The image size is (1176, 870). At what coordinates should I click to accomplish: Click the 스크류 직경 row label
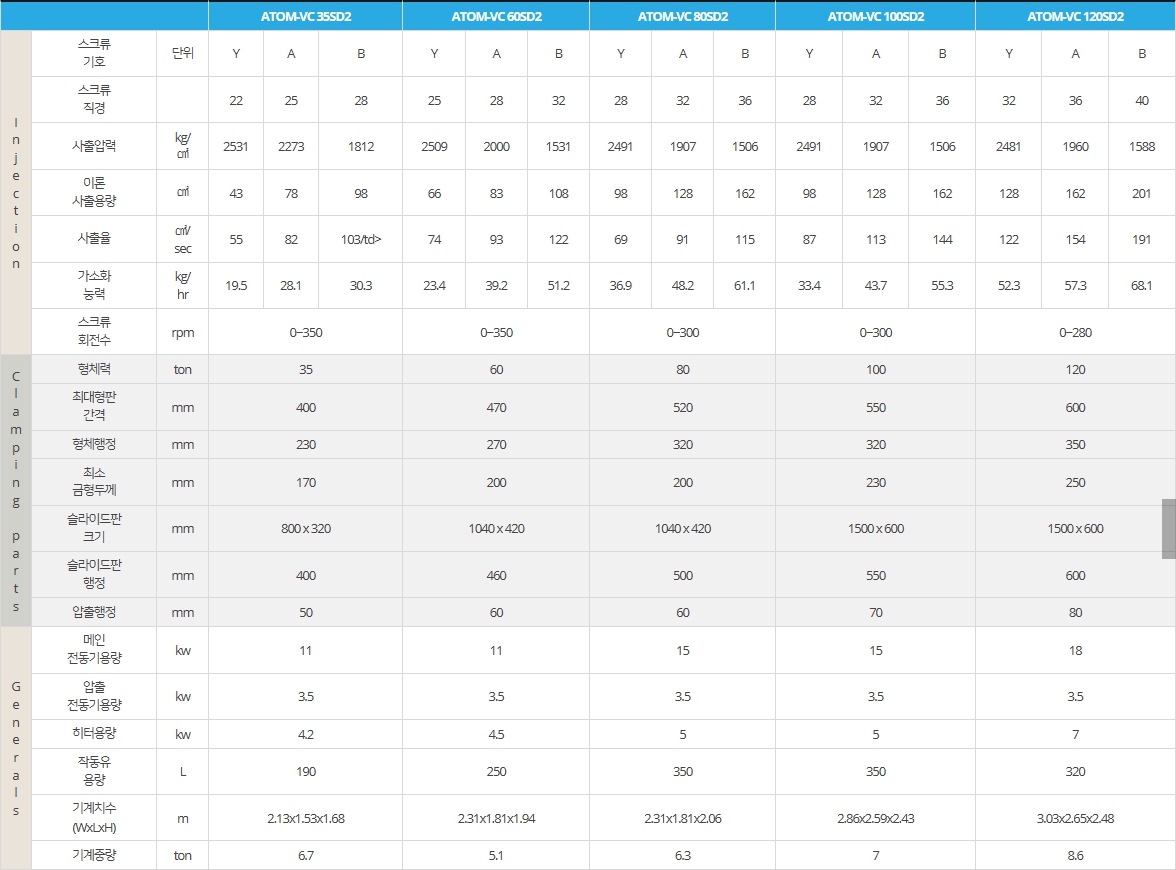pos(94,100)
